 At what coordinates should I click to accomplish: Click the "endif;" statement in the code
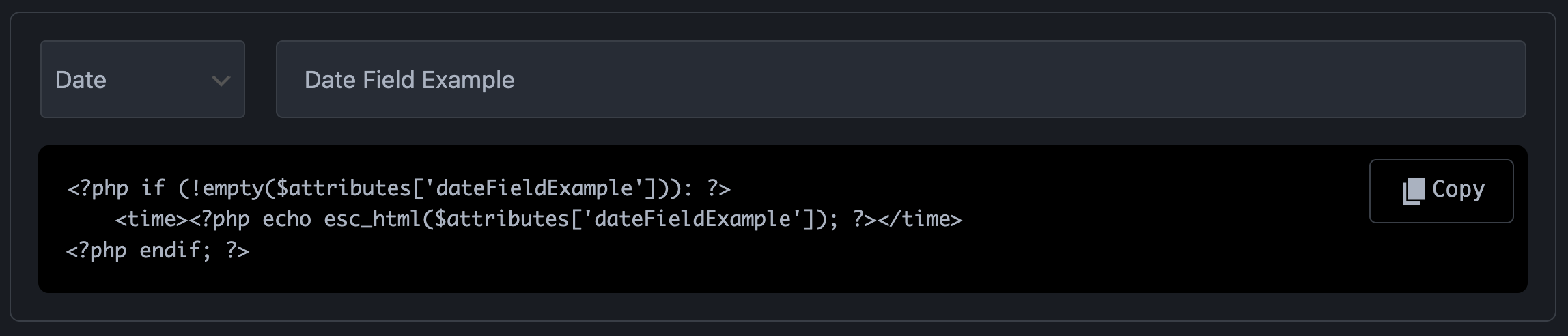(x=171, y=251)
